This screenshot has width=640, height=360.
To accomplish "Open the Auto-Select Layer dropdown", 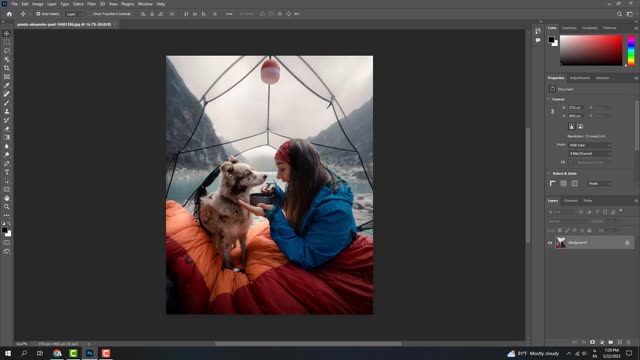I will 74,14.
